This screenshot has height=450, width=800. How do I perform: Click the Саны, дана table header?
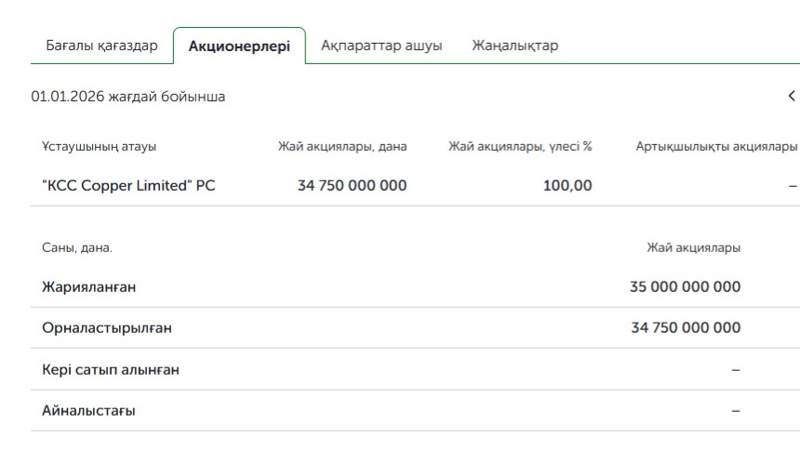pyautogui.click(x=77, y=248)
